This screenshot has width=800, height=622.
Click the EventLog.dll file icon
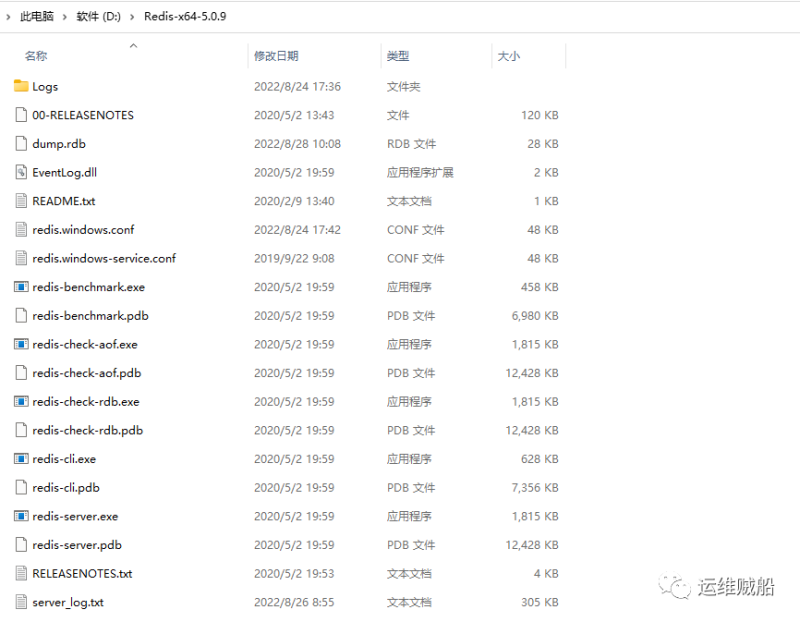(22, 172)
